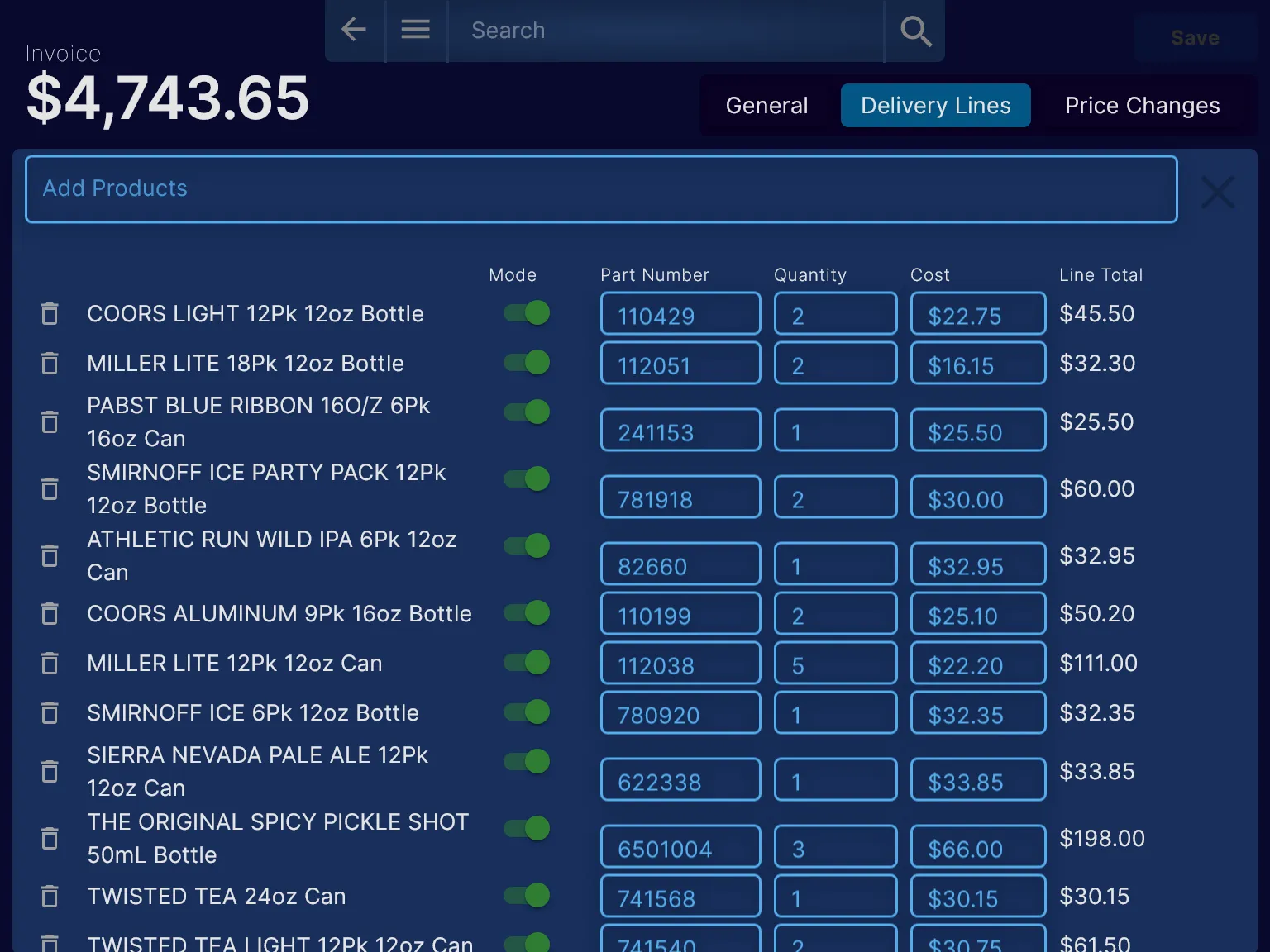
Task: Edit the $33.85 cost field
Action: [x=978, y=780]
